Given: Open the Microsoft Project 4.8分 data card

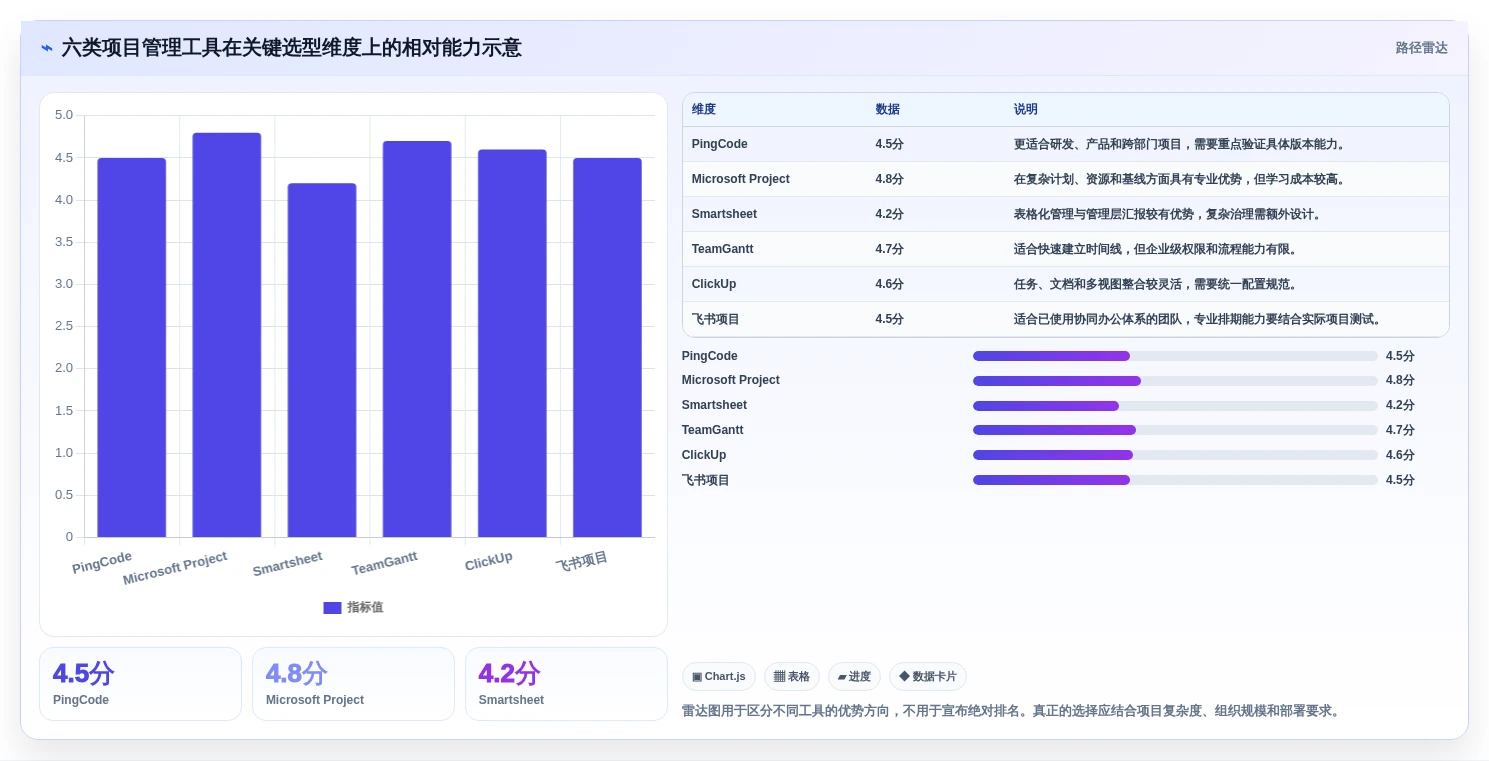Looking at the screenshot, I should [353, 684].
